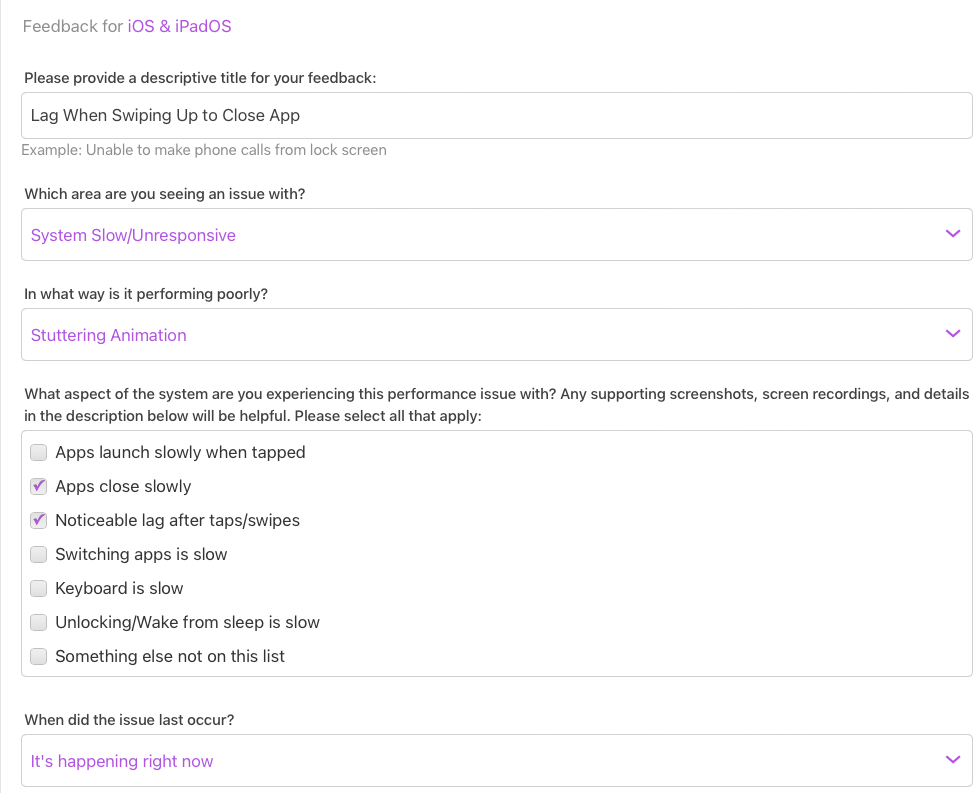Viewport: 980px width, 793px height.
Task: Uncheck the Apps close slowly checkbox
Action: 39,487
